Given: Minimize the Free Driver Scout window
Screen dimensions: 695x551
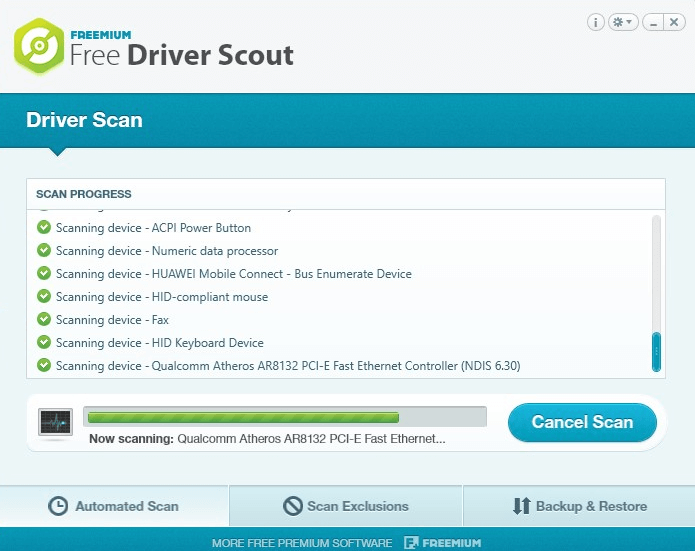Looking at the screenshot, I should point(653,22).
